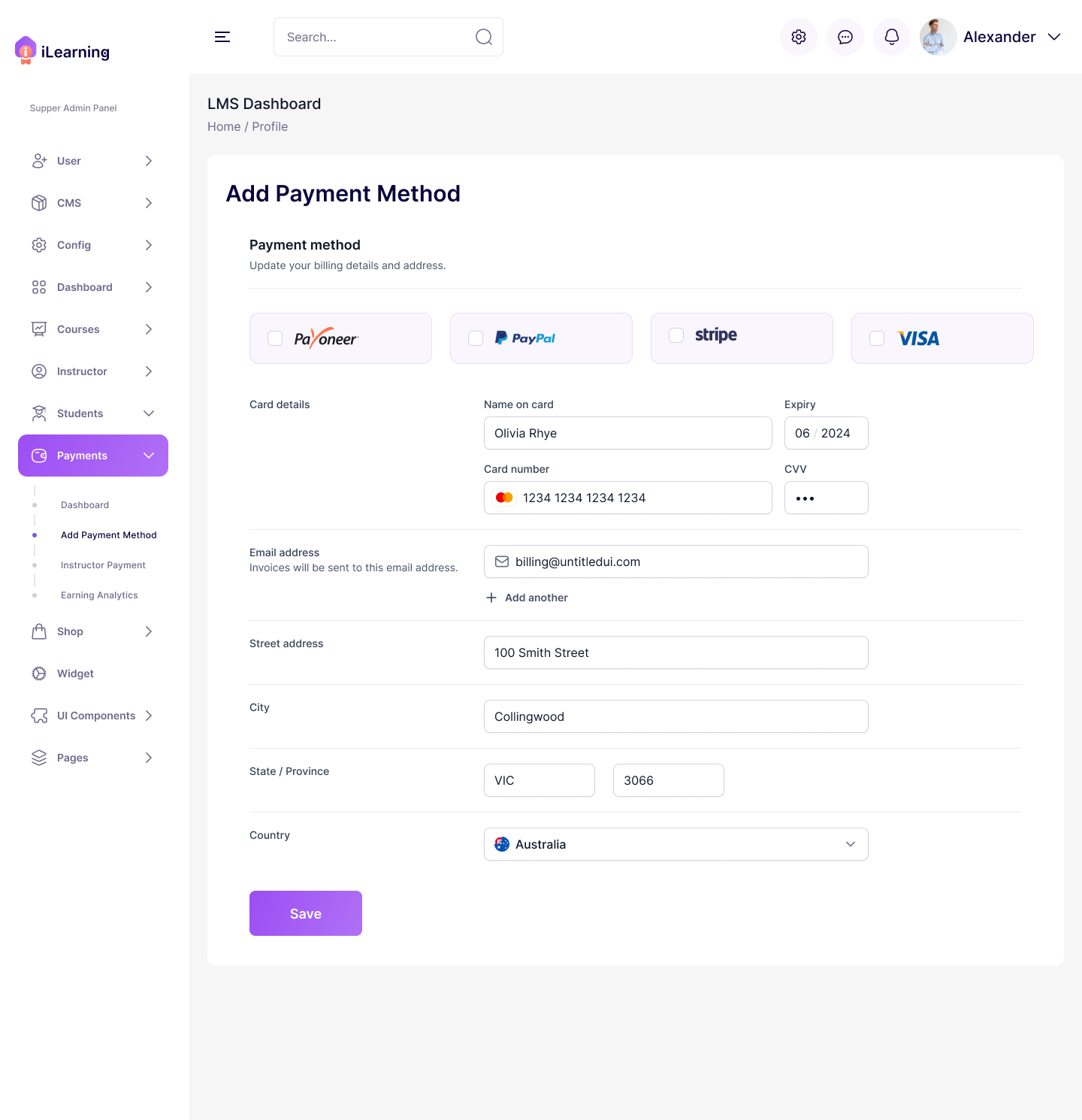
Task: Open the Country dropdown showing Australia
Action: [675, 844]
